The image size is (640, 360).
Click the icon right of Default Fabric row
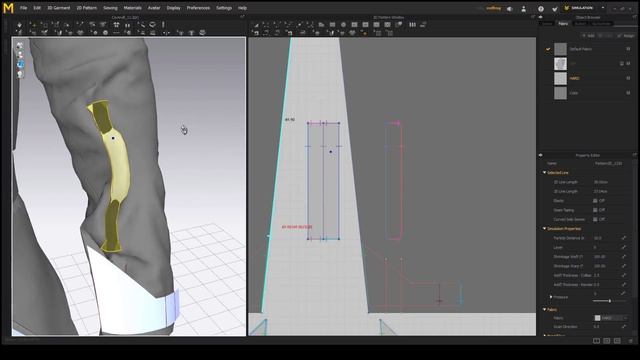coord(628,49)
